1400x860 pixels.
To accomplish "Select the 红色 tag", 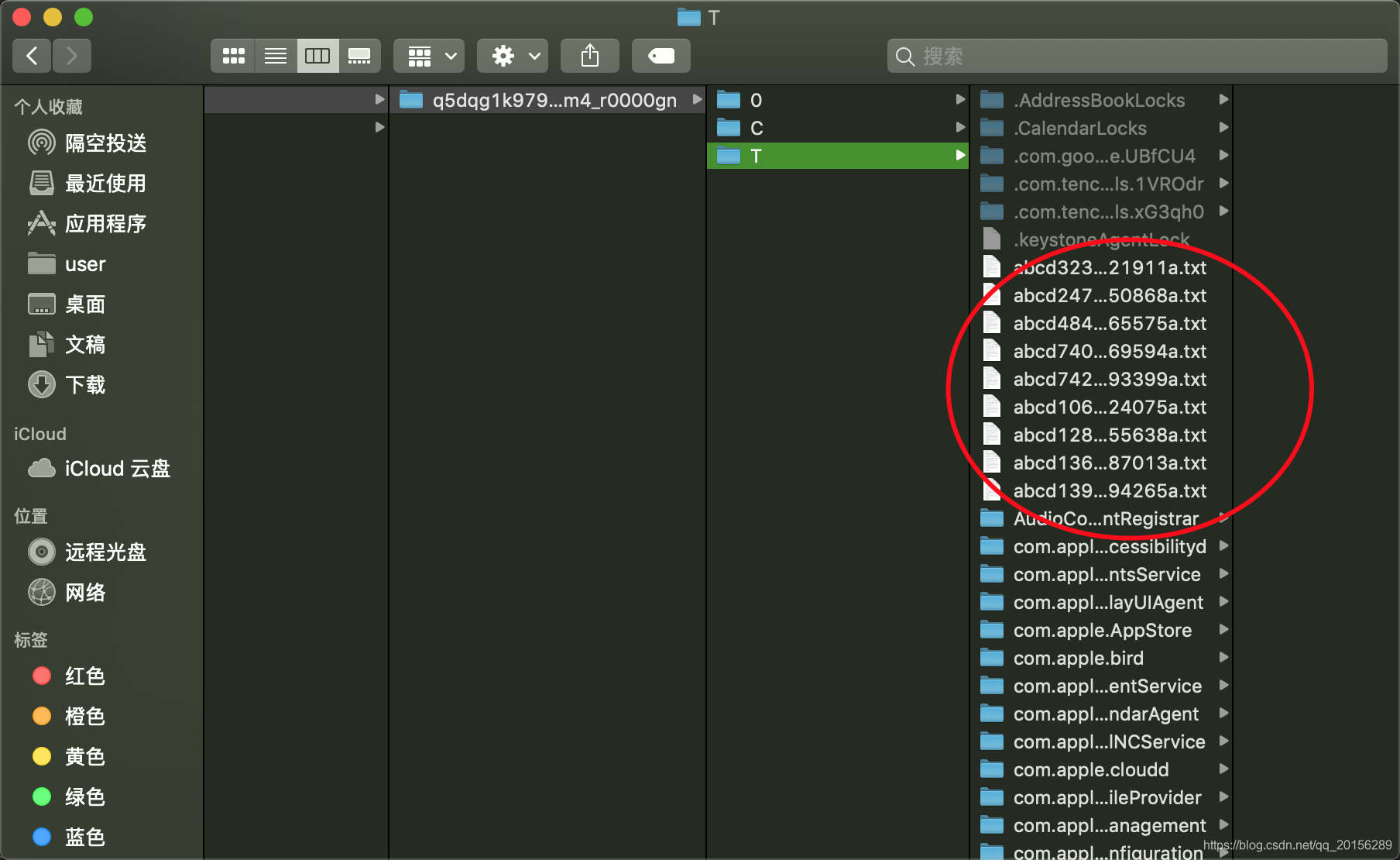I will [84, 676].
